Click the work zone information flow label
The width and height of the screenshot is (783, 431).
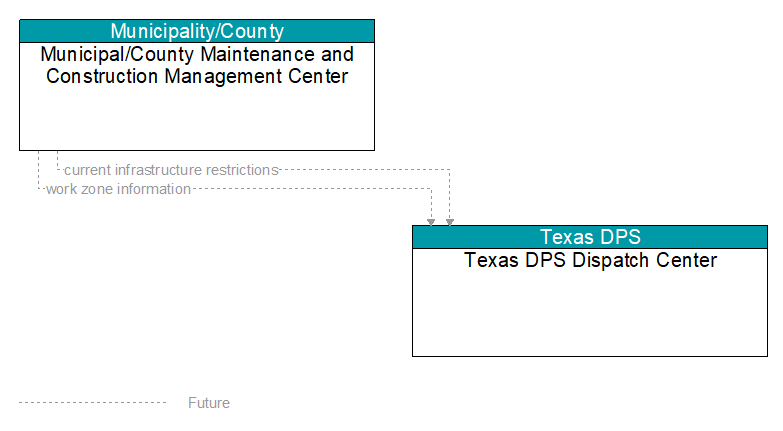pos(118,189)
